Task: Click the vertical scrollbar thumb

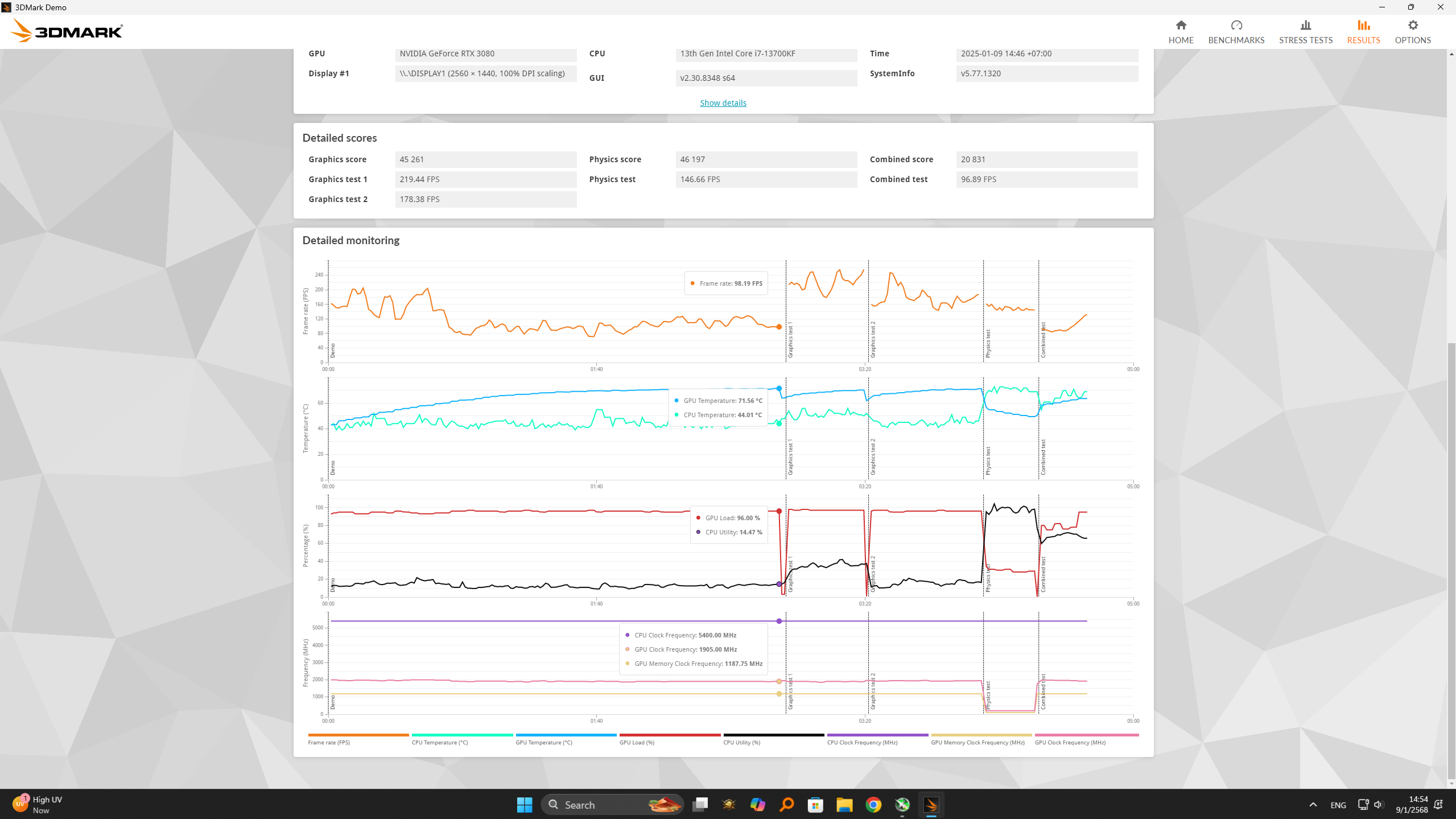Action: 1451,561
